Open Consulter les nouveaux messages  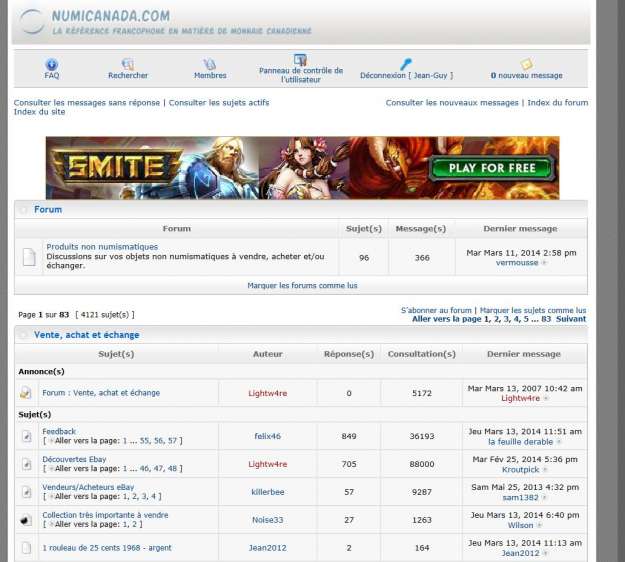[x=452, y=102]
